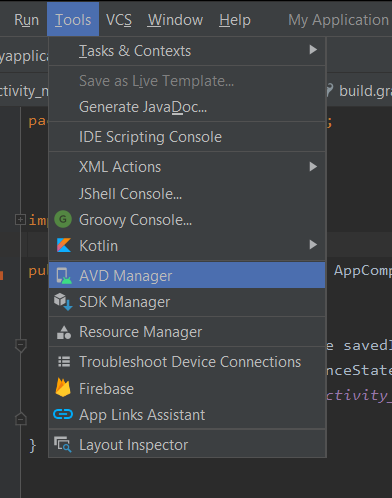Expand the collapsed imports fold marker
This screenshot has width=392, height=498.
click(x=20, y=219)
